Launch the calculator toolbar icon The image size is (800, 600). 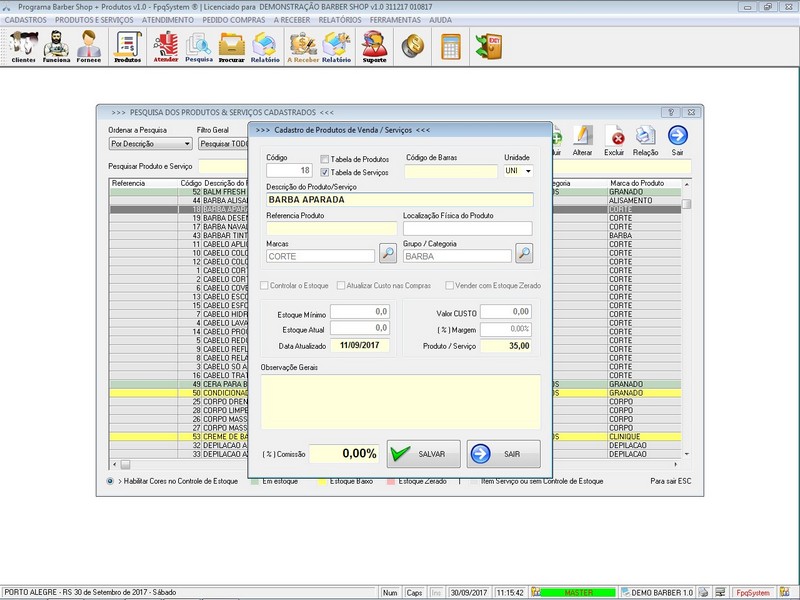(x=451, y=45)
